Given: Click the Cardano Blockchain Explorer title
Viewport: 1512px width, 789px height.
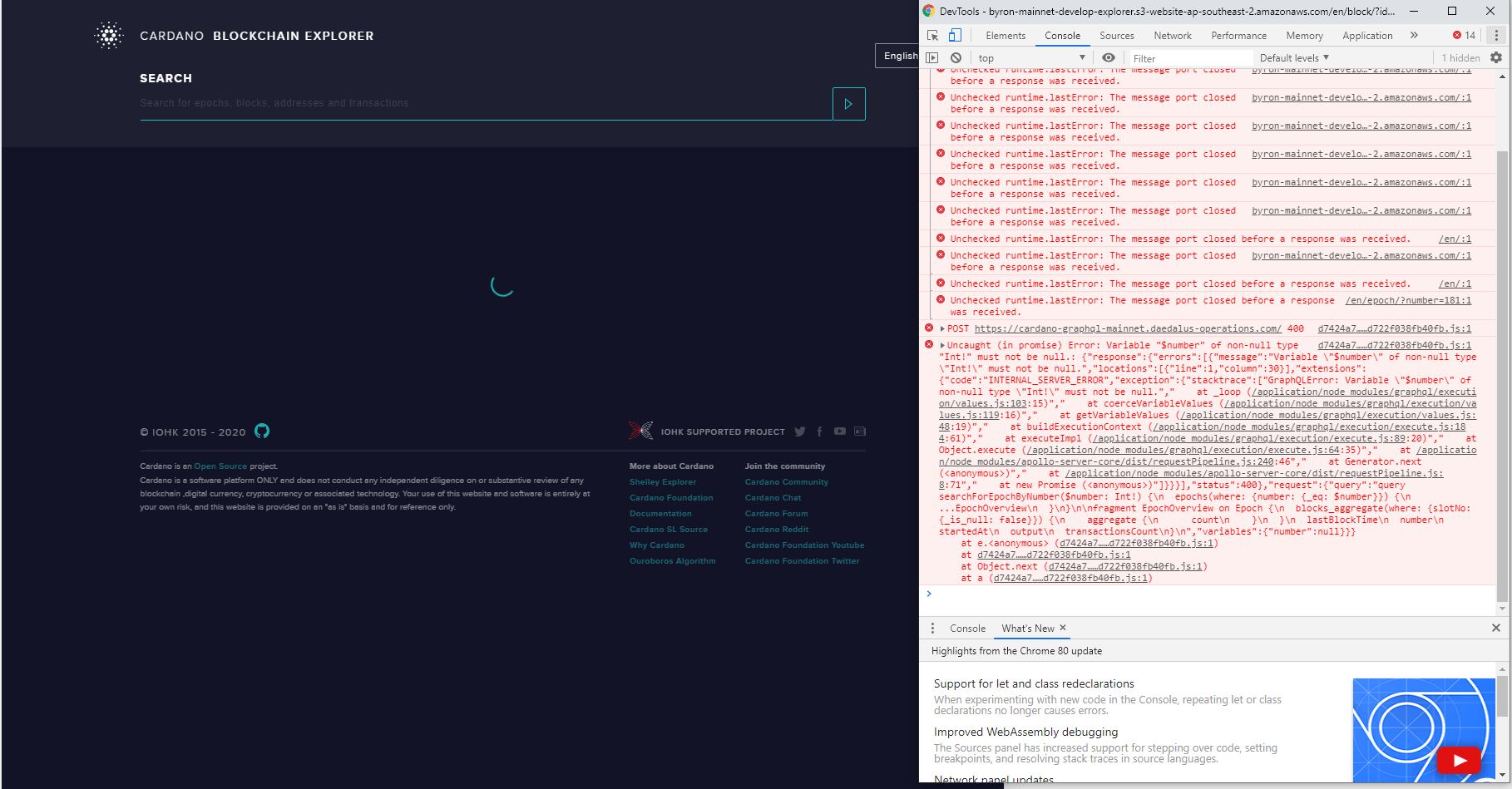Looking at the screenshot, I should (257, 36).
